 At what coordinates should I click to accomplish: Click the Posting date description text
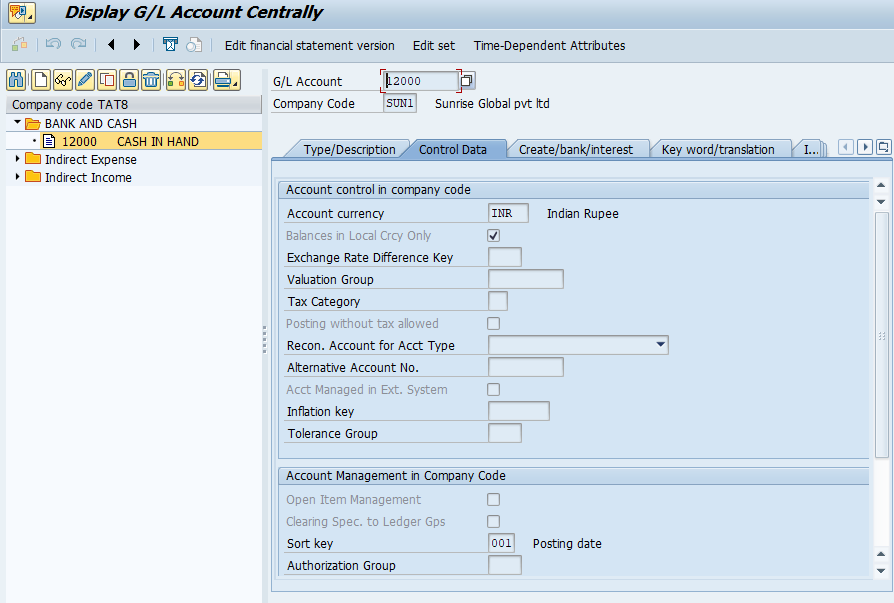(567, 544)
